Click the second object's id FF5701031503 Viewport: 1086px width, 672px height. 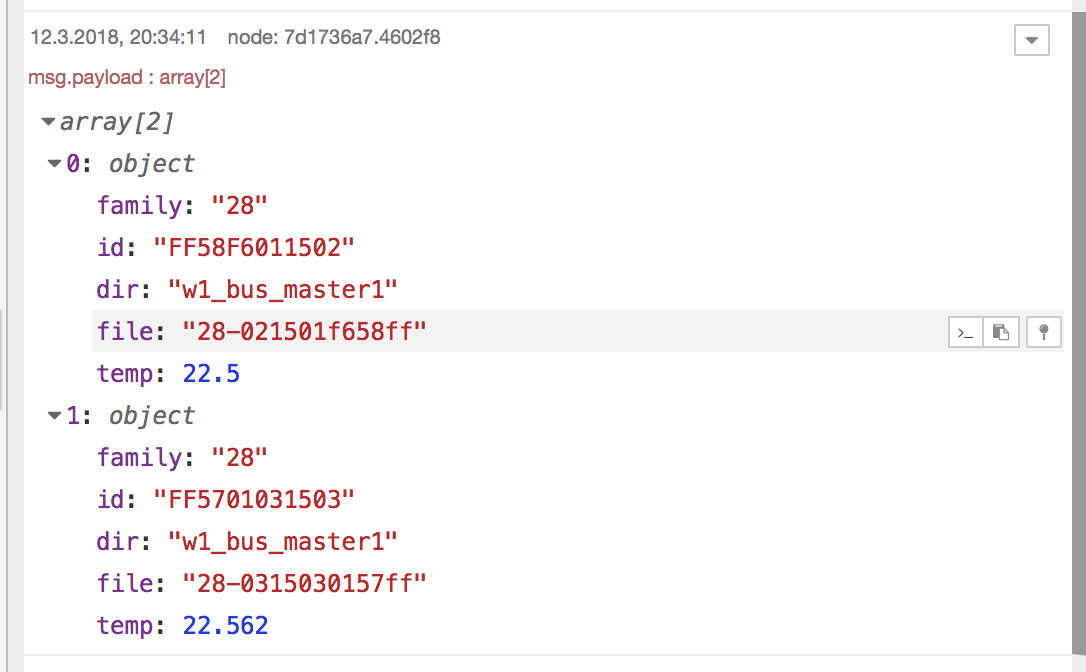(x=253, y=499)
